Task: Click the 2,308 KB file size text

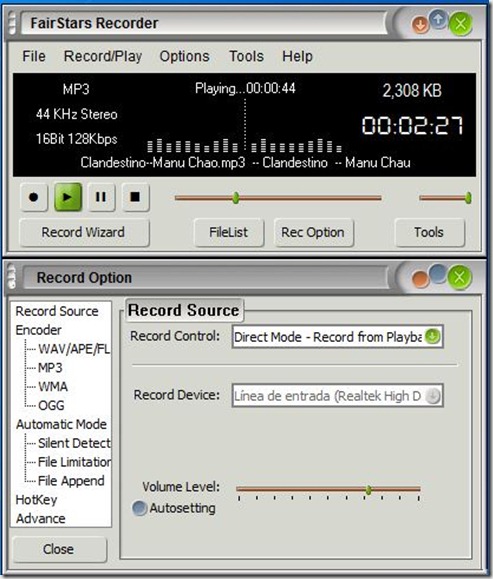Action: [x=412, y=90]
